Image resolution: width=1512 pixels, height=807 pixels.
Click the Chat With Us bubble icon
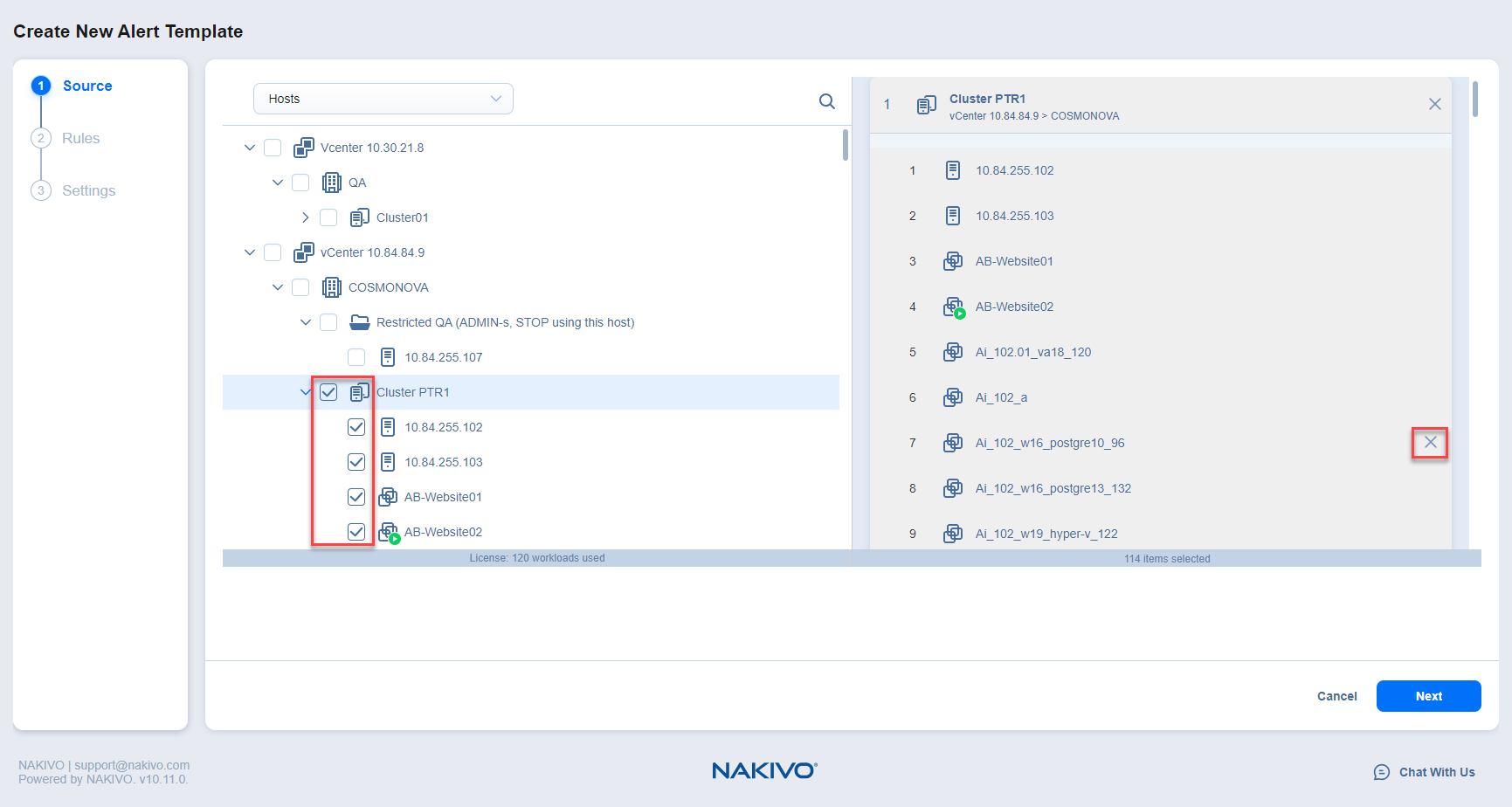(x=1381, y=772)
